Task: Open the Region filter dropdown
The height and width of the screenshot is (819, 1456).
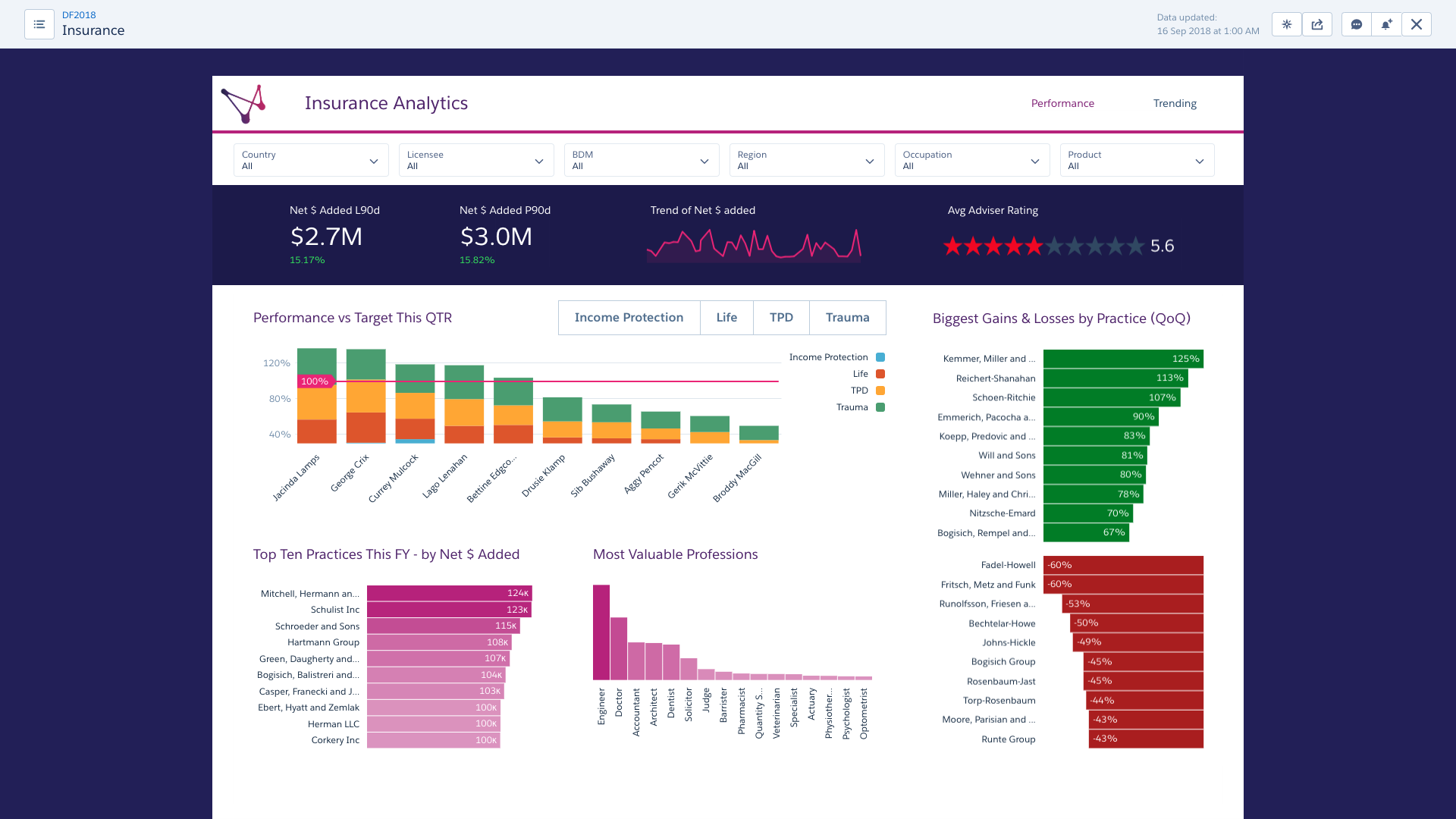Action: point(806,160)
